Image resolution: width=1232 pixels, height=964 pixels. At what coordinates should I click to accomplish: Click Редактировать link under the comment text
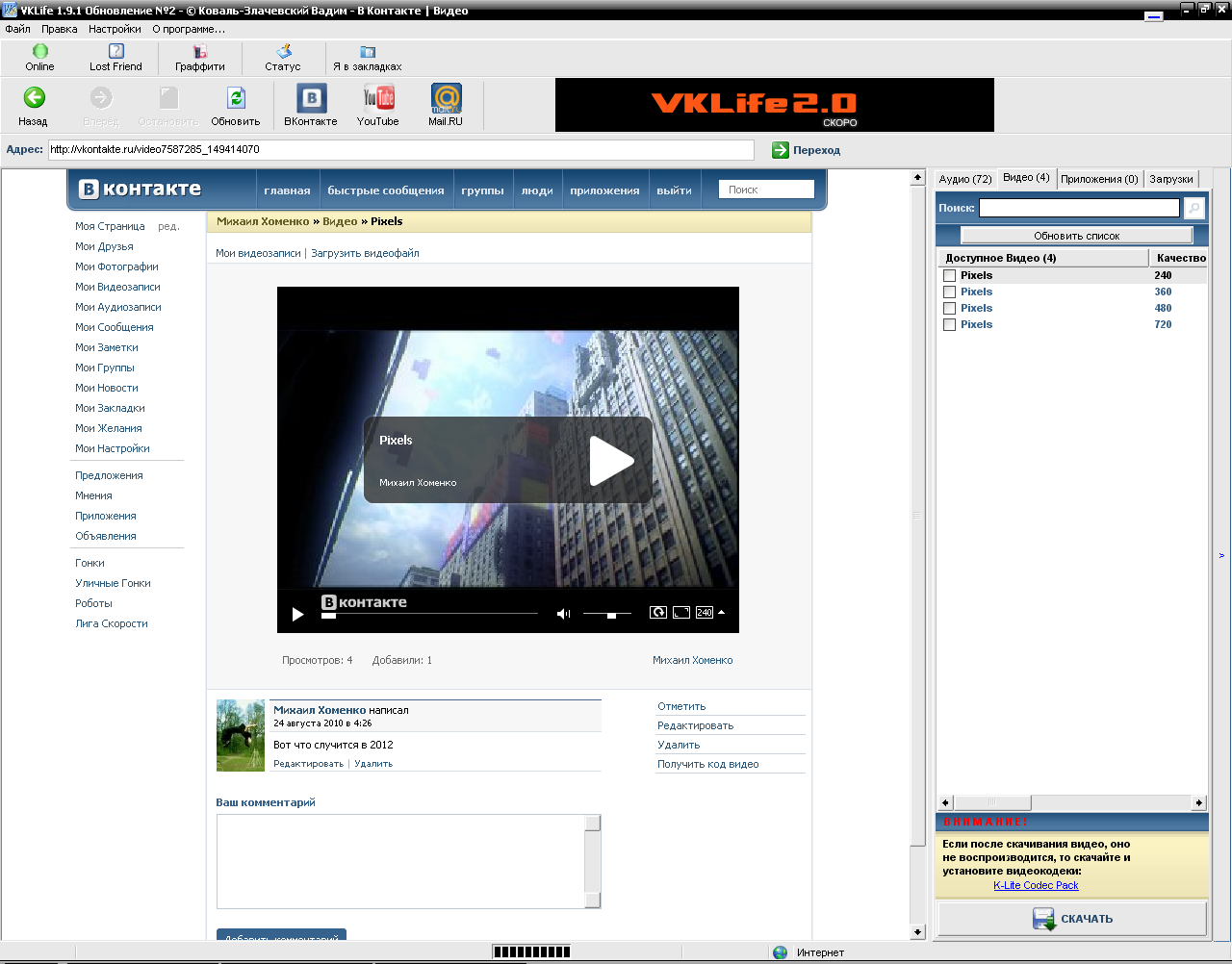308,764
